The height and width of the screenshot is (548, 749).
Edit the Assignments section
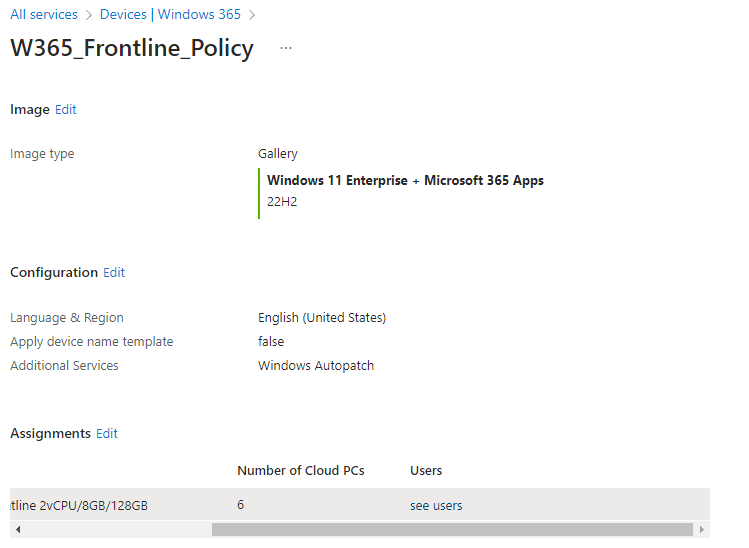[107, 433]
